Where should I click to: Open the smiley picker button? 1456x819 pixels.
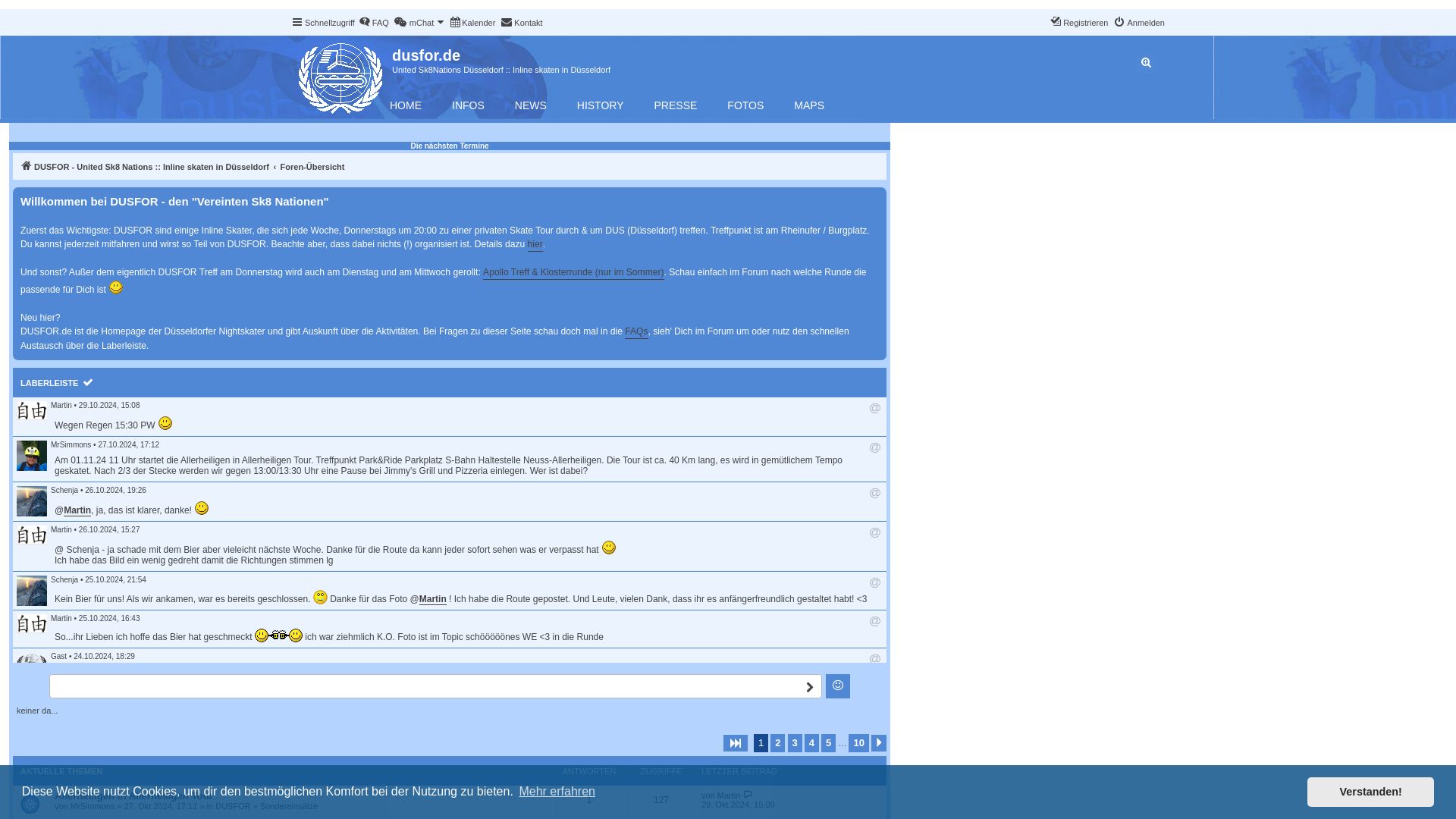pos(838,686)
